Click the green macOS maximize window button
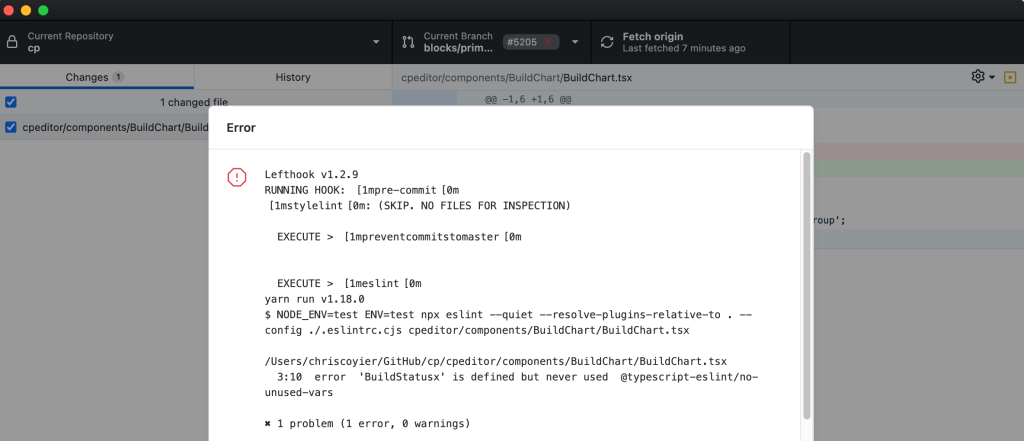 43,10
